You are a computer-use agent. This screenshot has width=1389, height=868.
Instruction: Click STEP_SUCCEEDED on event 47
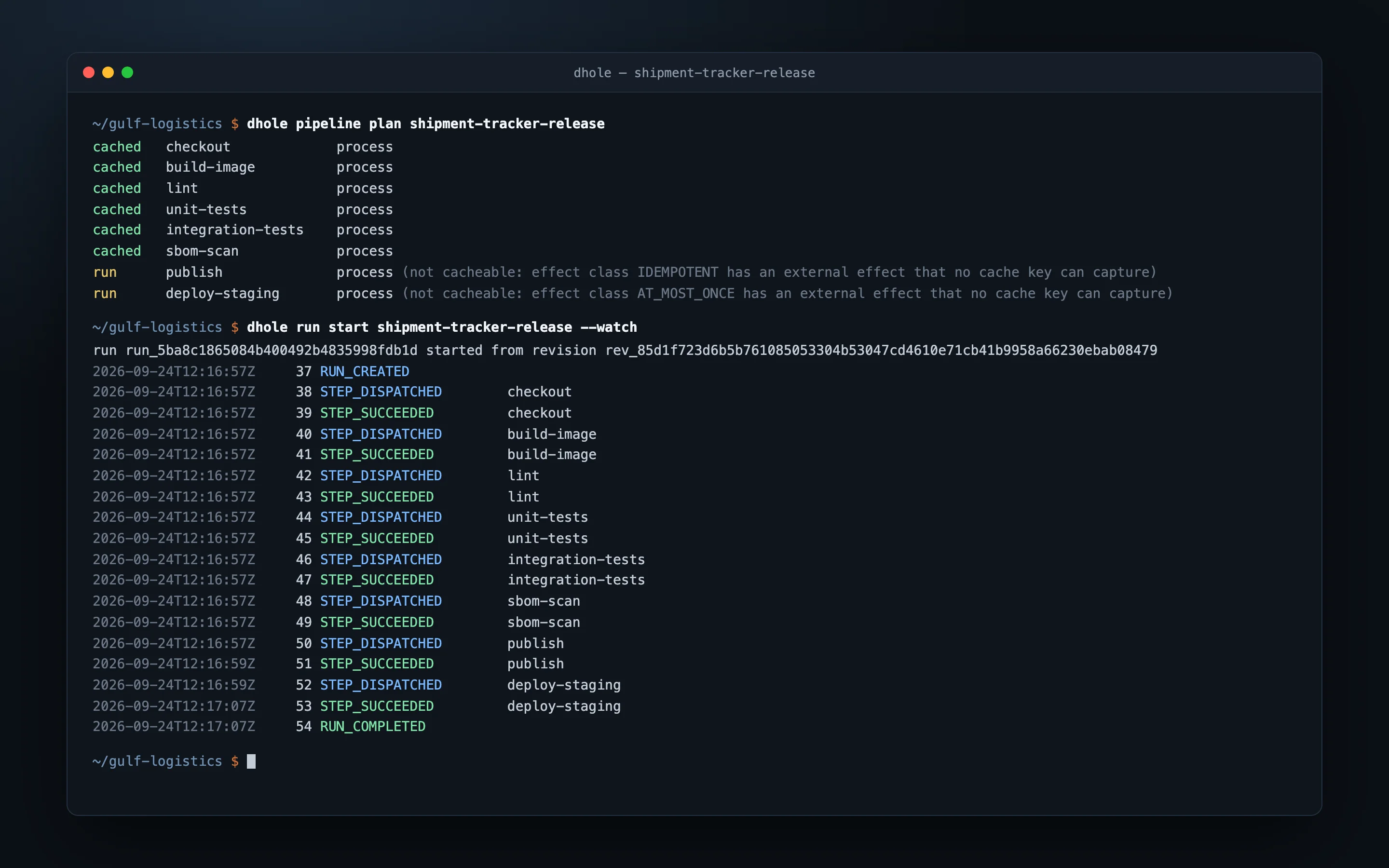[377, 579]
